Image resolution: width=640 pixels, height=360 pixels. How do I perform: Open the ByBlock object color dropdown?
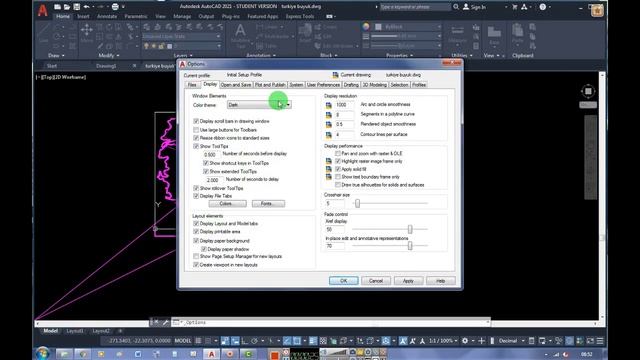[x=408, y=27]
